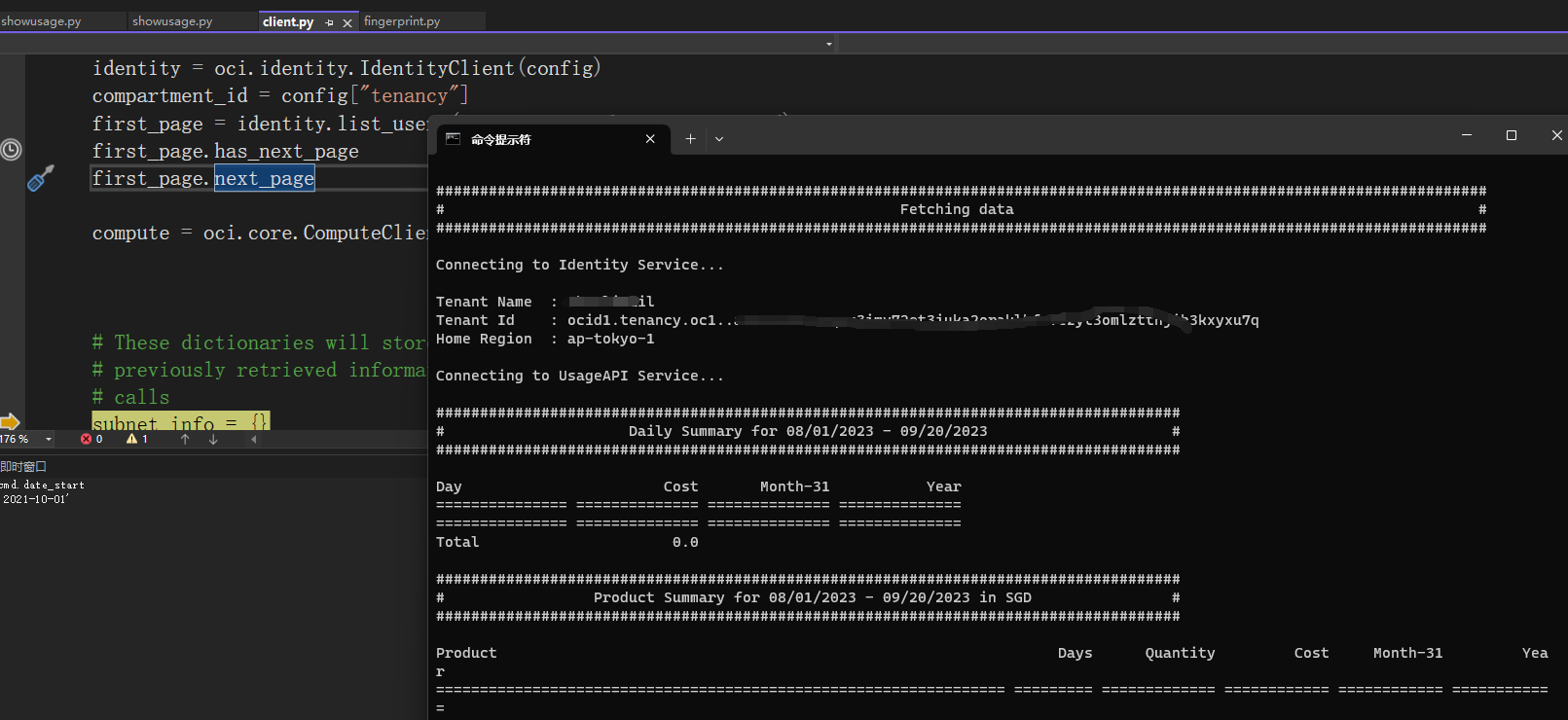This screenshot has width=1568, height=720.
Task: Switch to the client.py editor tab
Action: pos(288,21)
